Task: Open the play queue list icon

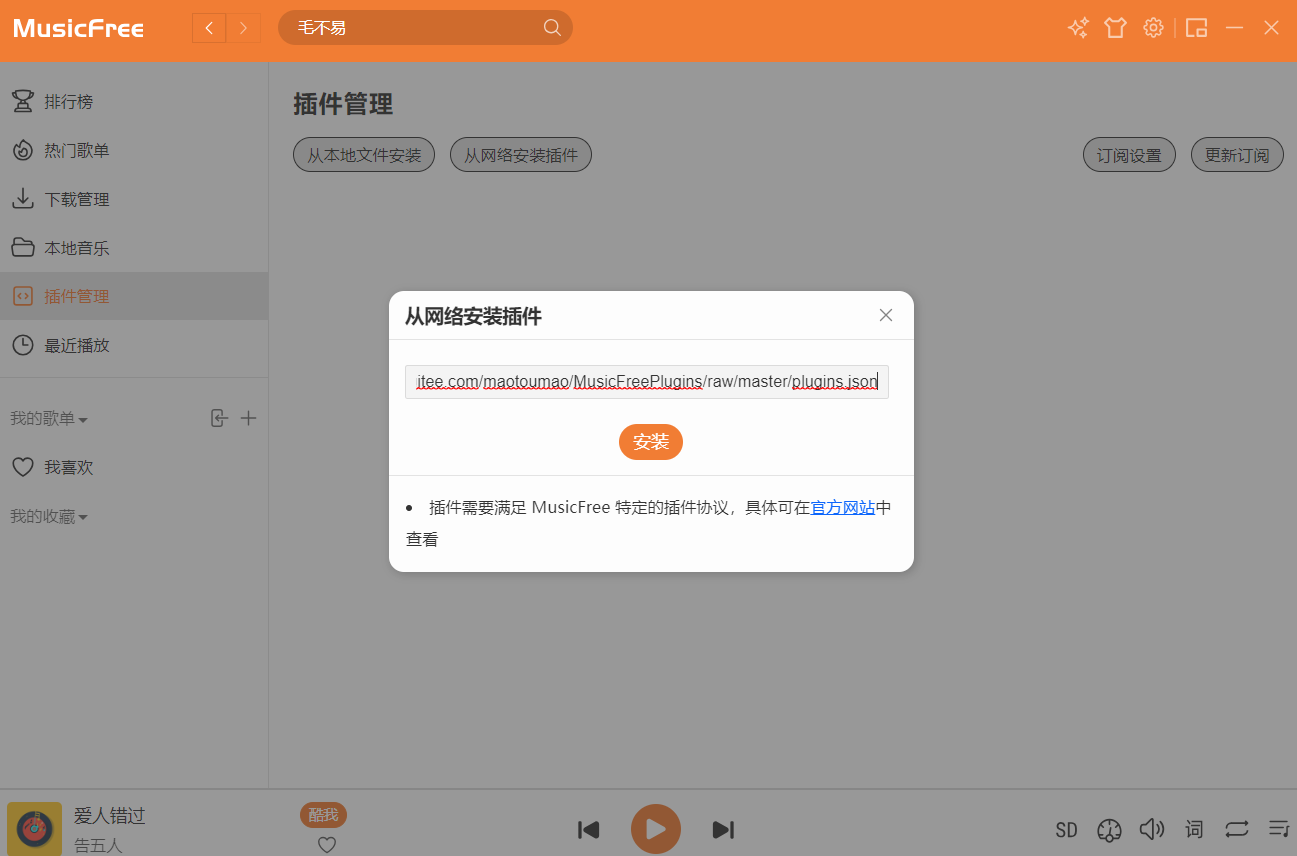Action: pyautogui.click(x=1279, y=829)
